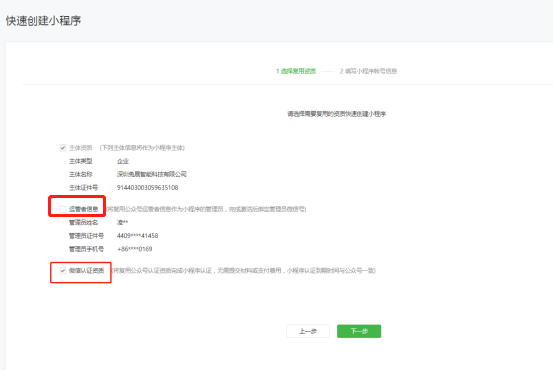Click the 深圳 company name text
The height and width of the screenshot is (371, 553).
point(152,174)
